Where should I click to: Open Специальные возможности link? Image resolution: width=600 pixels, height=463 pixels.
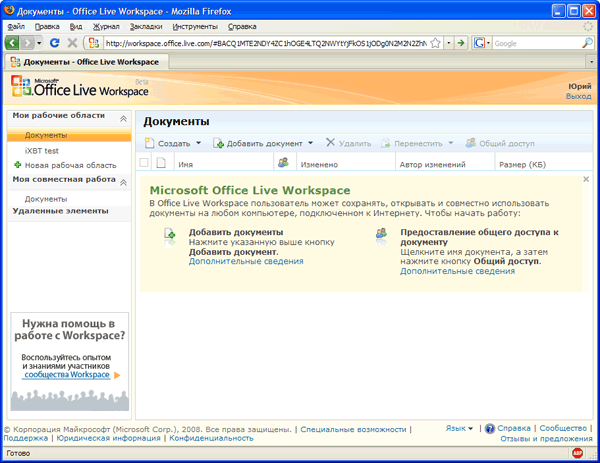click(353, 429)
